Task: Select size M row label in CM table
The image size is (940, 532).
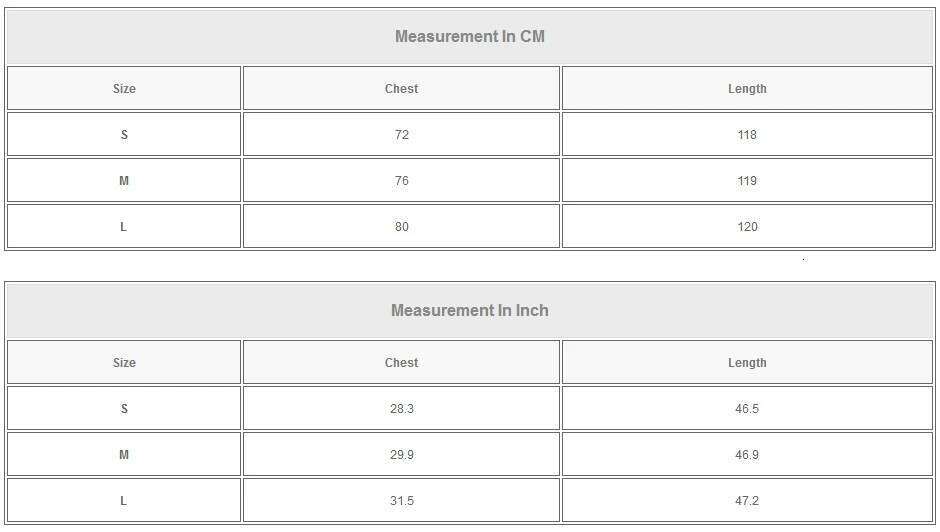Action: click(x=124, y=181)
